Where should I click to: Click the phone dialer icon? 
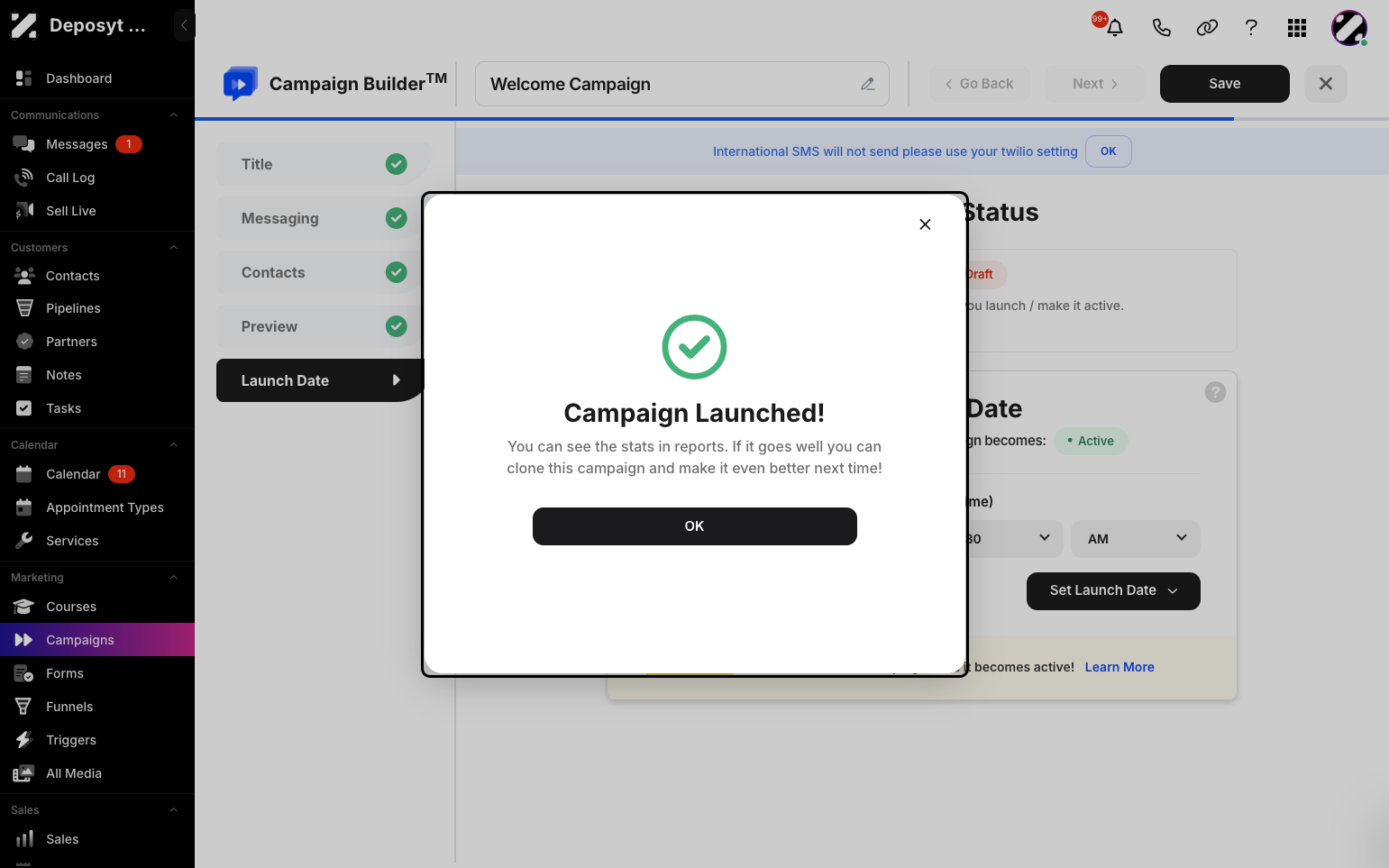click(1161, 28)
